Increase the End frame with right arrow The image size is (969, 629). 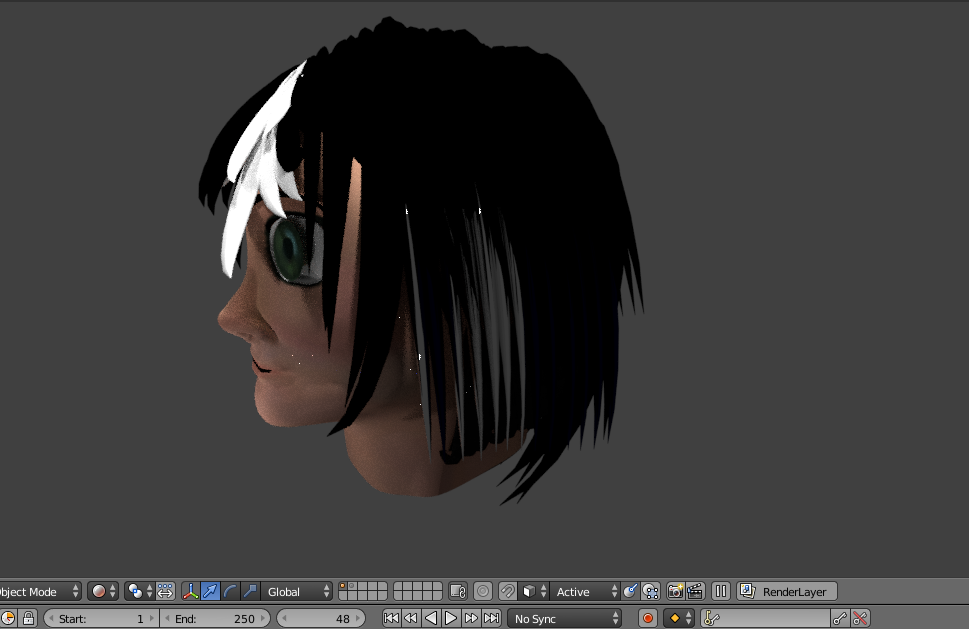[x=263, y=618]
